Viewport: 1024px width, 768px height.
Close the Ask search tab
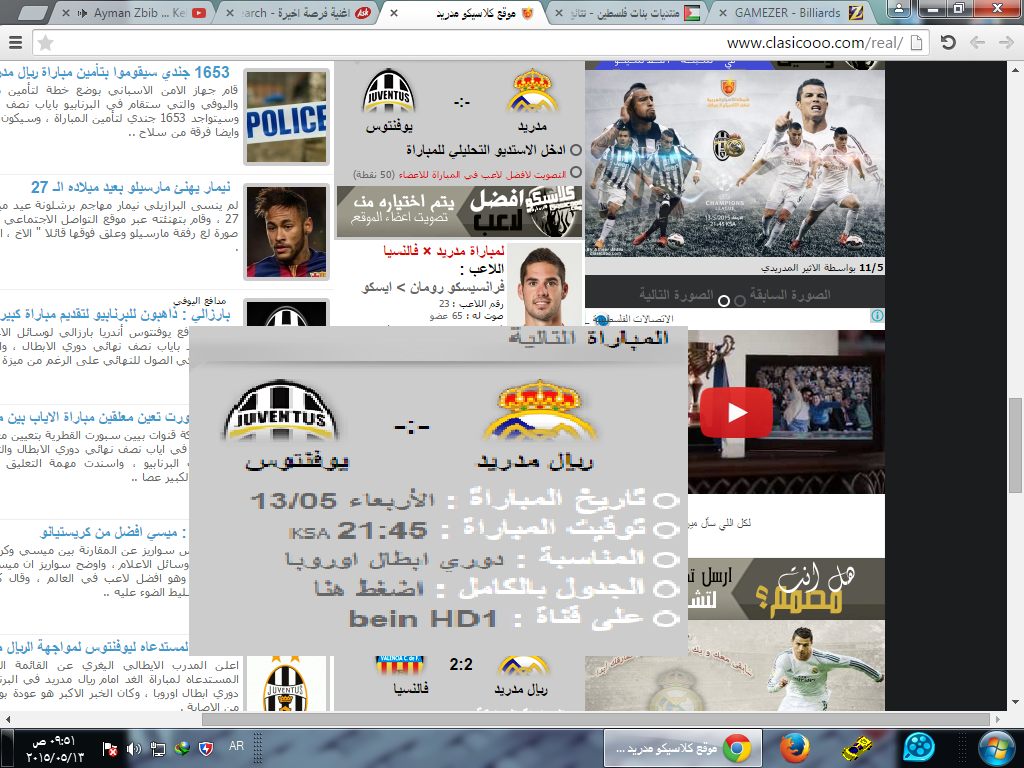coord(230,13)
